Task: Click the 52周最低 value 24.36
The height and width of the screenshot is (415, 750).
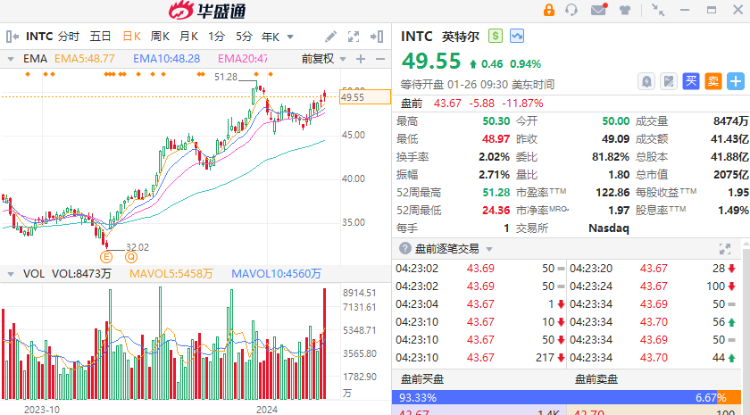Action: [x=496, y=210]
